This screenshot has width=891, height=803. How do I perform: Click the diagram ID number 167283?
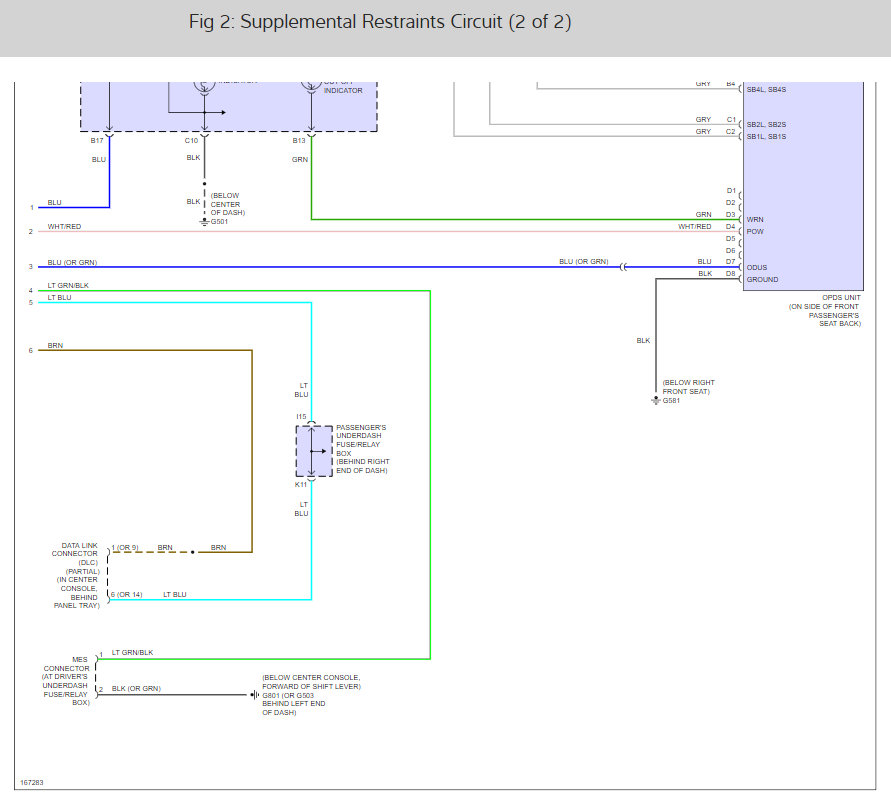pyautogui.click(x=32, y=783)
